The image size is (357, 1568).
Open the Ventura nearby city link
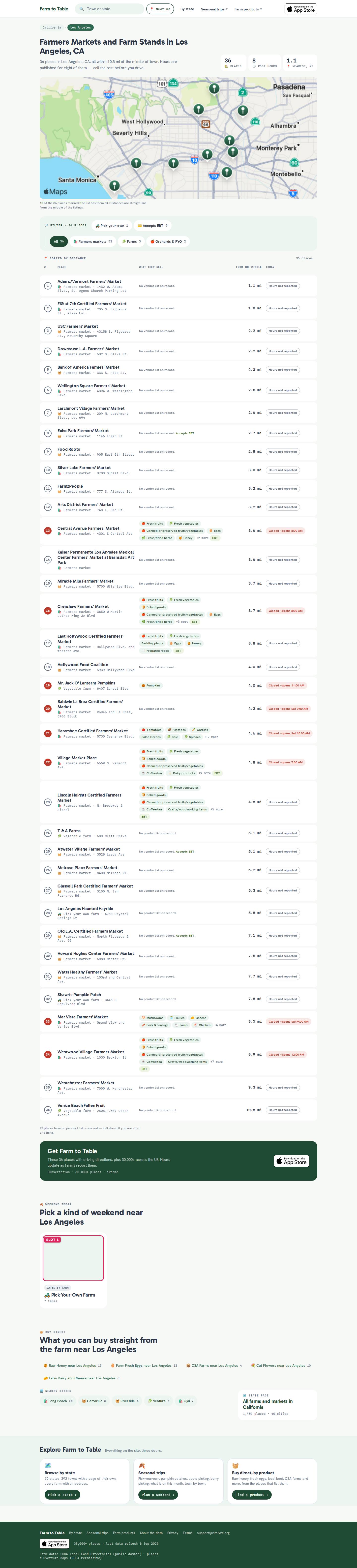click(159, 1401)
